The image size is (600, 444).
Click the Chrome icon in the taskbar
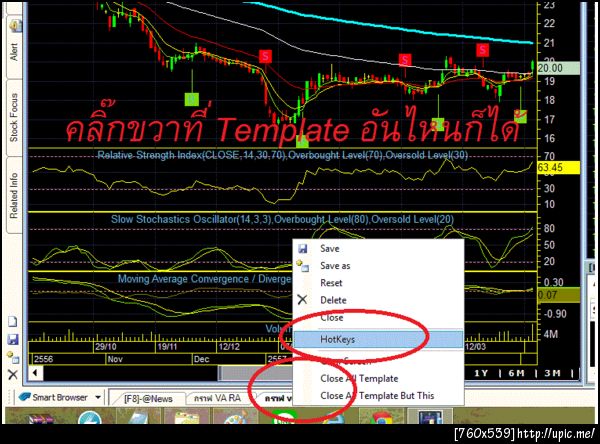(x=382, y=418)
